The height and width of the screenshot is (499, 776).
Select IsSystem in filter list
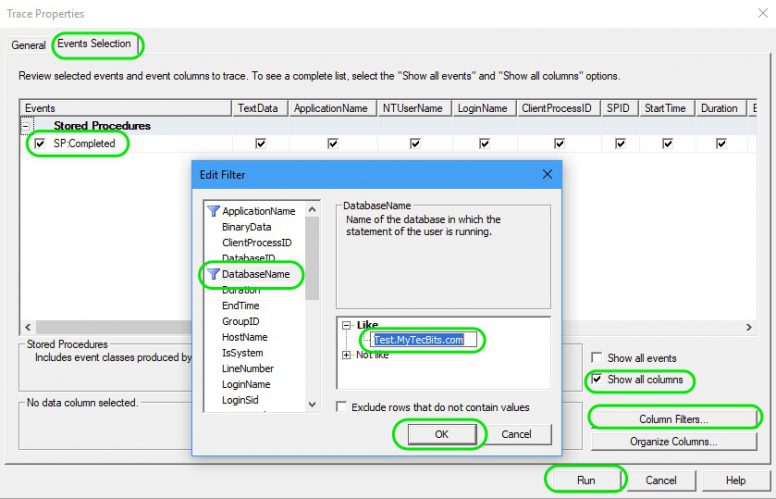tap(242, 353)
